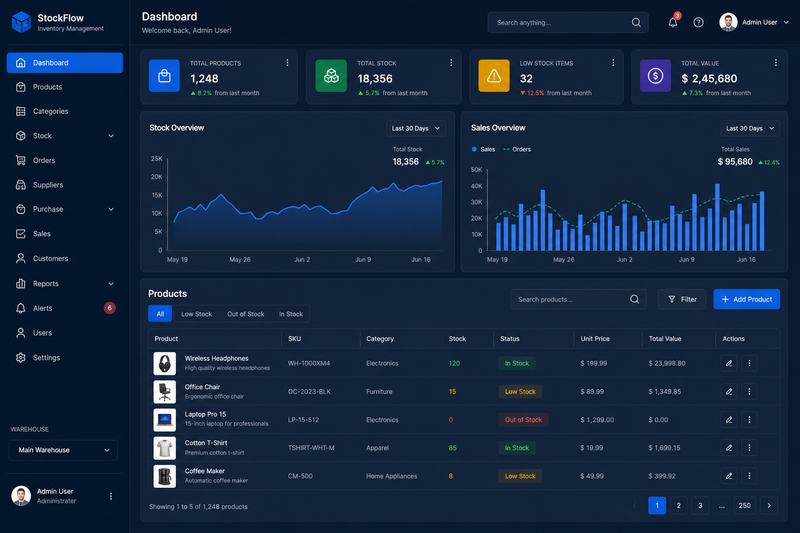The width and height of the screenshot is (800, 533).
Task: Open the Main Warehouse dropdown
Action: 63,450
